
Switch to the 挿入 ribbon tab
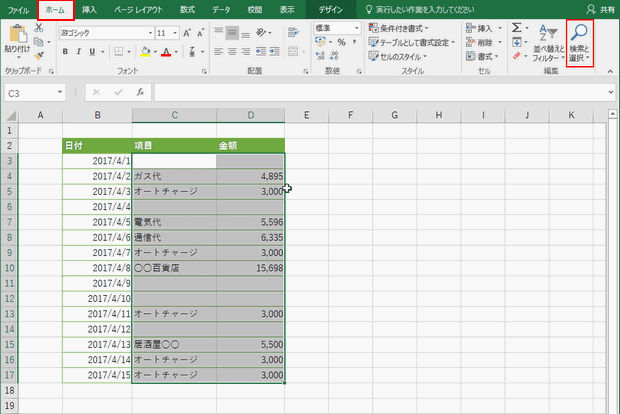click(x=89, y=10)
